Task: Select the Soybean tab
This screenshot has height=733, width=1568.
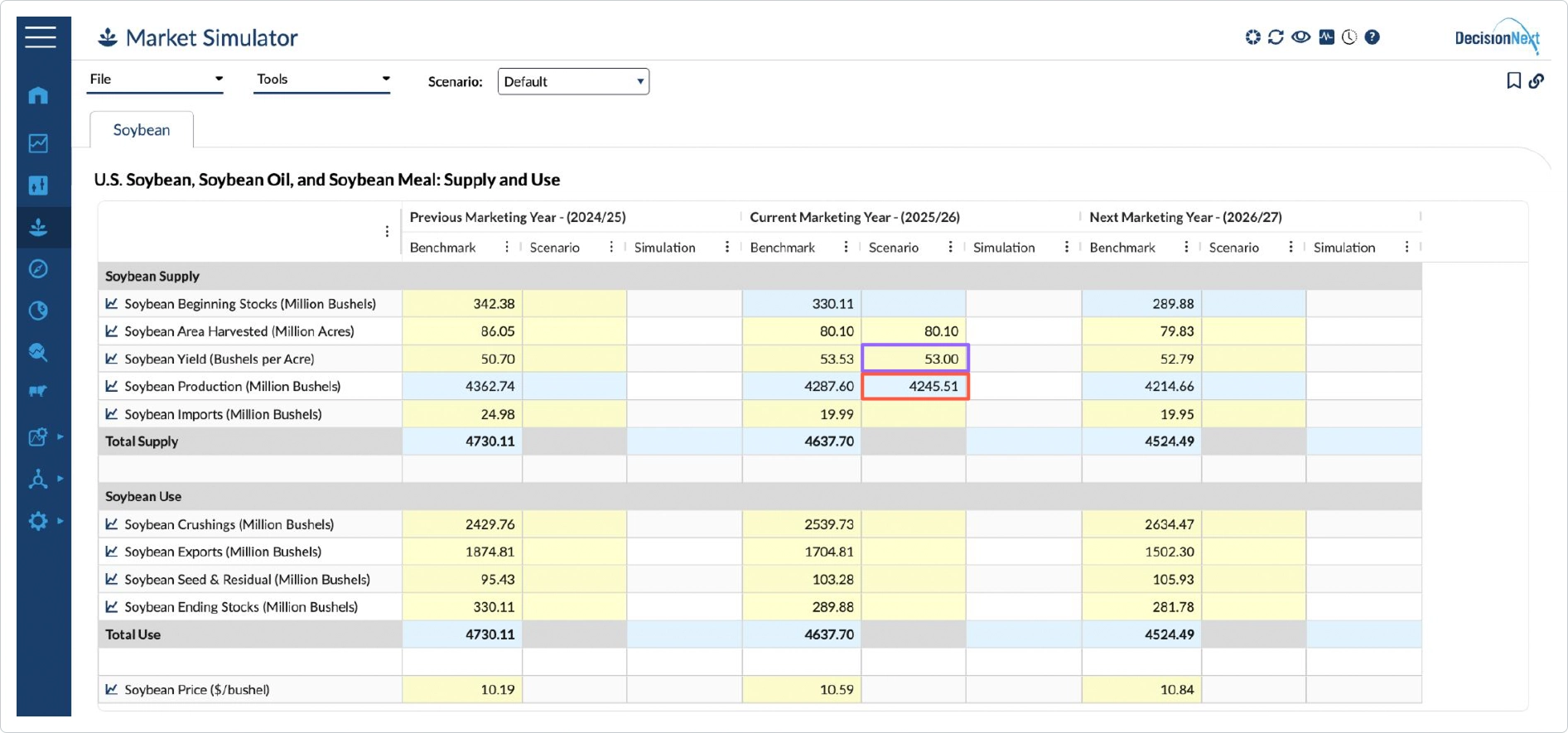Action: (x=142, y=130)
